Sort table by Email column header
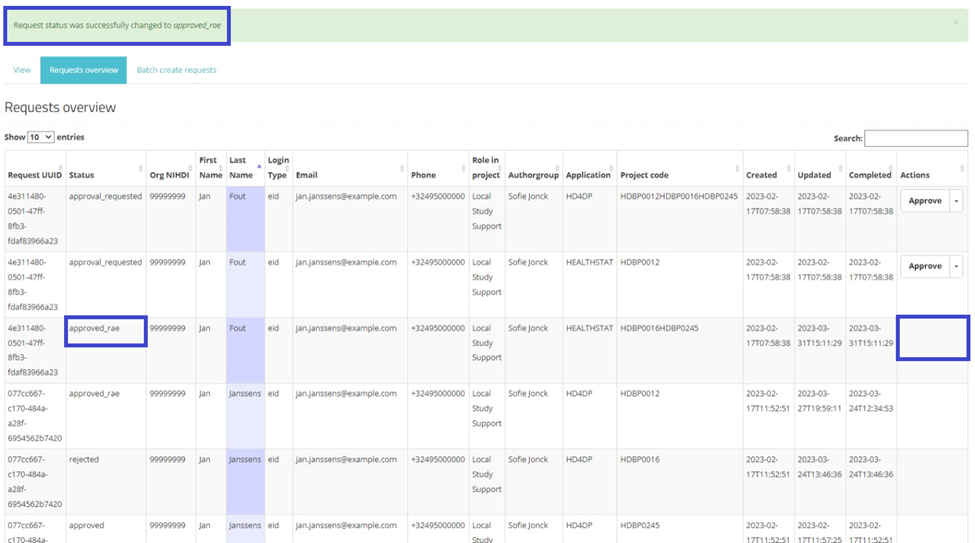This screenshot has height=543, width=975. 348,174
